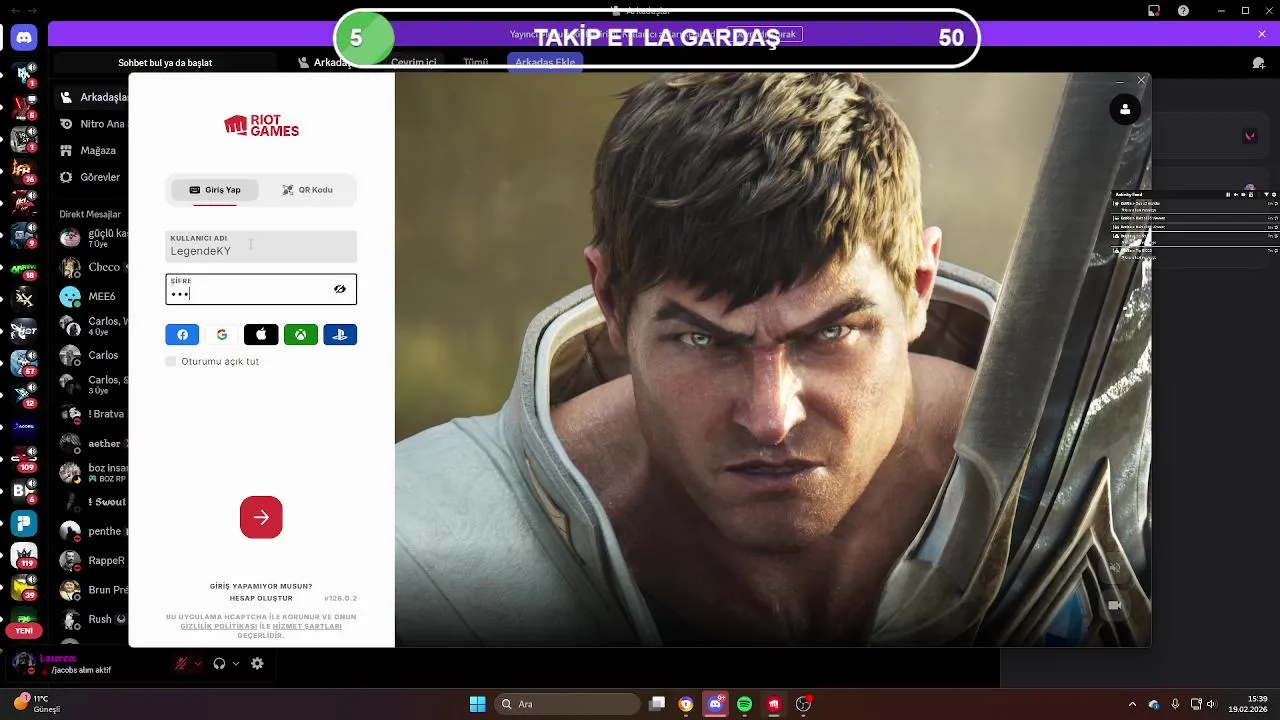Open the 'güçlü' group chat with 7 Üye
The width and height of the screenshot is (1280, 720).
93,238
